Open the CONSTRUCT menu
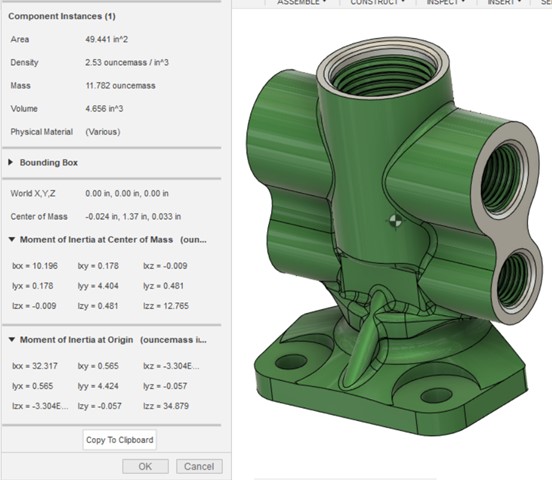 [377, 2]
